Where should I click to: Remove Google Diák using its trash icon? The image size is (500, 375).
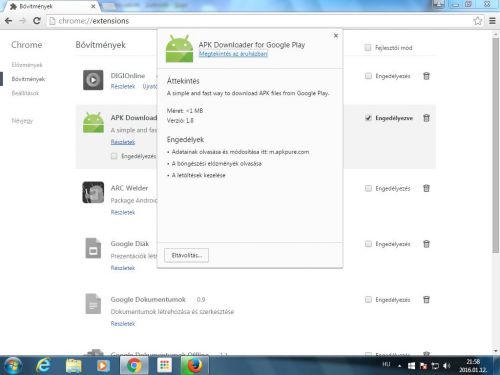click(x=426, y=244)
